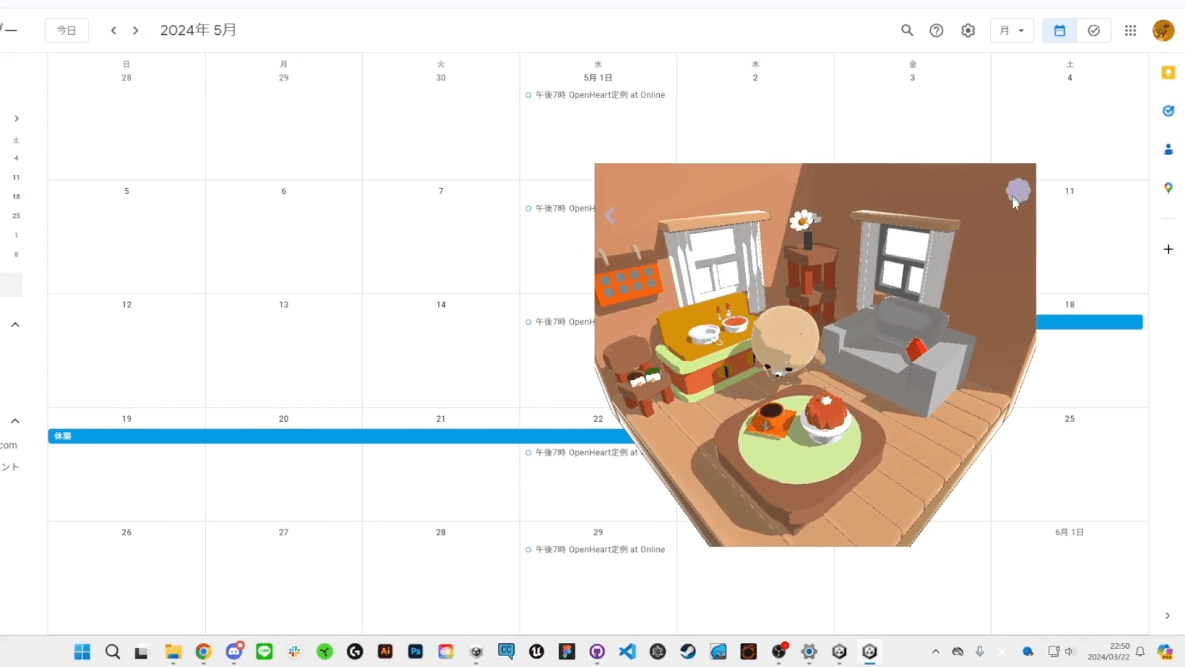Open May 1 OpenHeart定例 at Online event
This screenshot has height=667, width=1185.
[596, 95]
